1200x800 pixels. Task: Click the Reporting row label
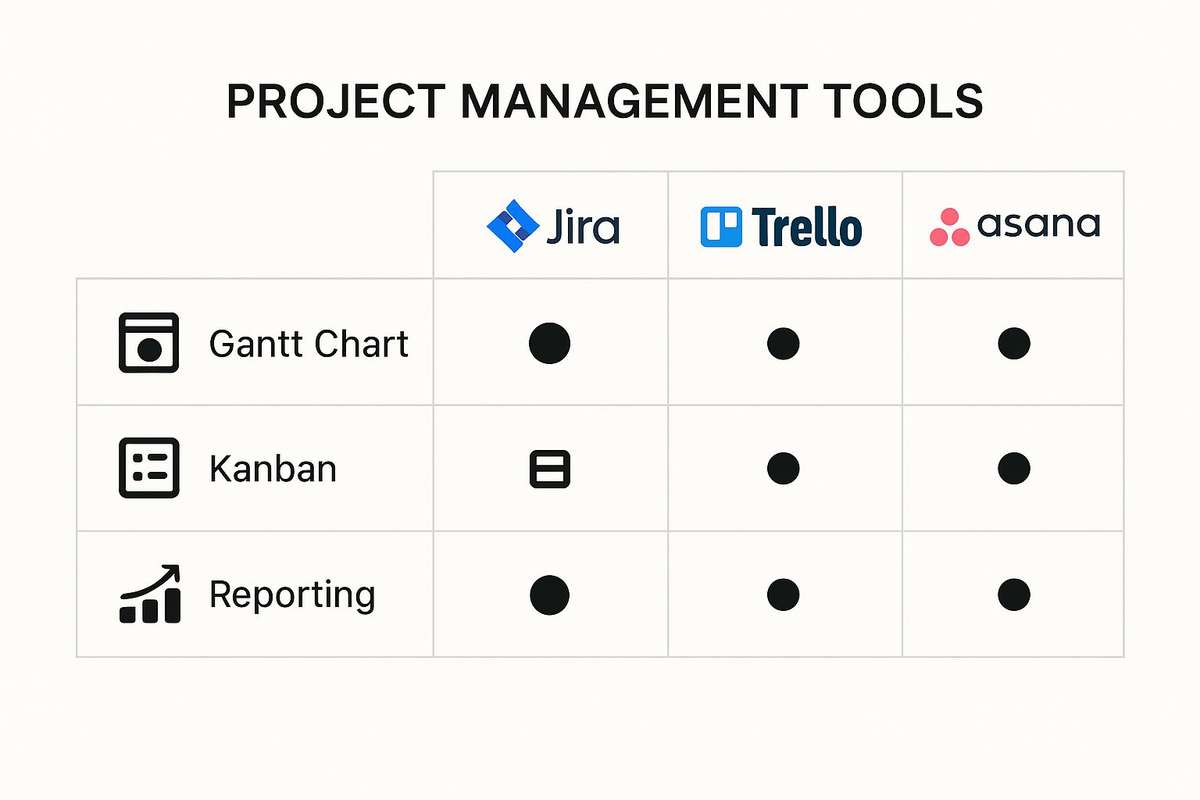[292, 595]
